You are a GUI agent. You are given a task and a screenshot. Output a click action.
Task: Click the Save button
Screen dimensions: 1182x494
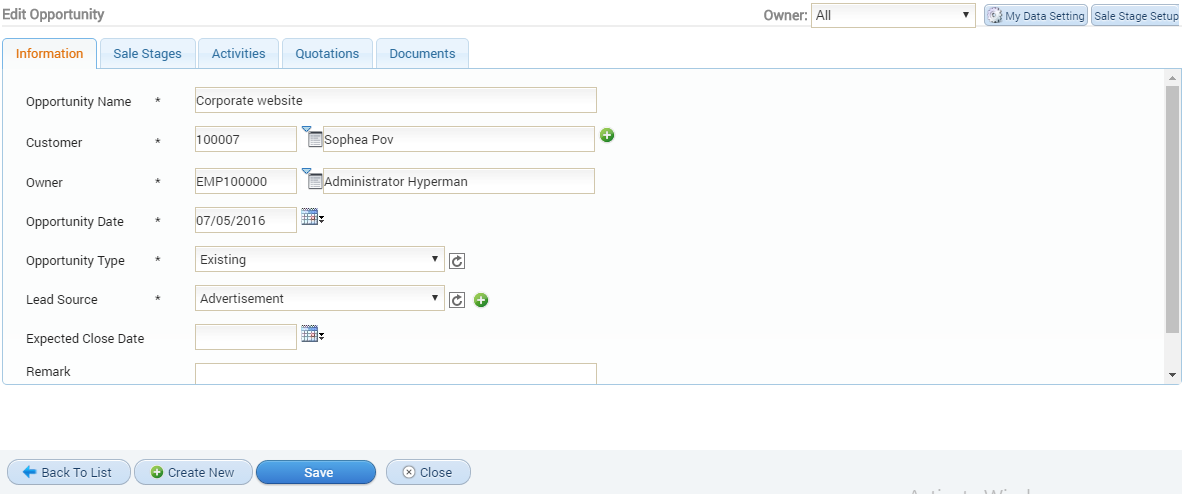(x=316, y=472)
